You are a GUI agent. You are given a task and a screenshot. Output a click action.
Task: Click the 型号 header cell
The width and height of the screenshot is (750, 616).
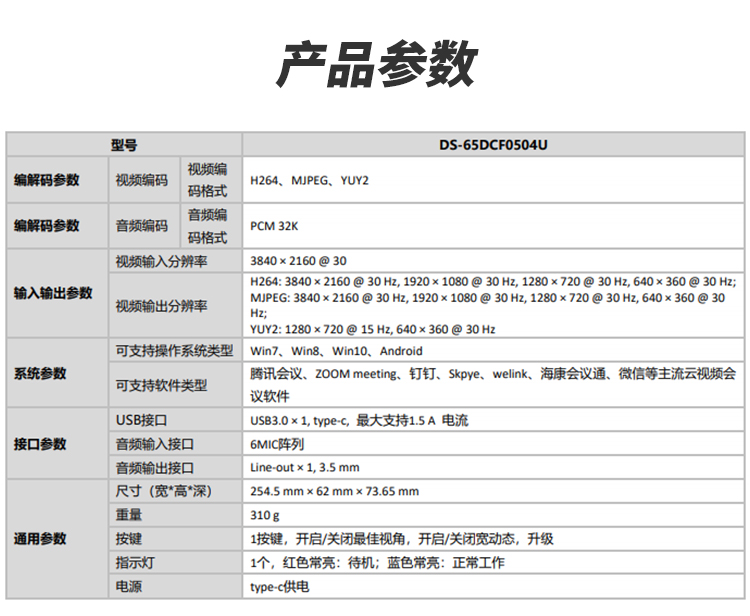124,145
